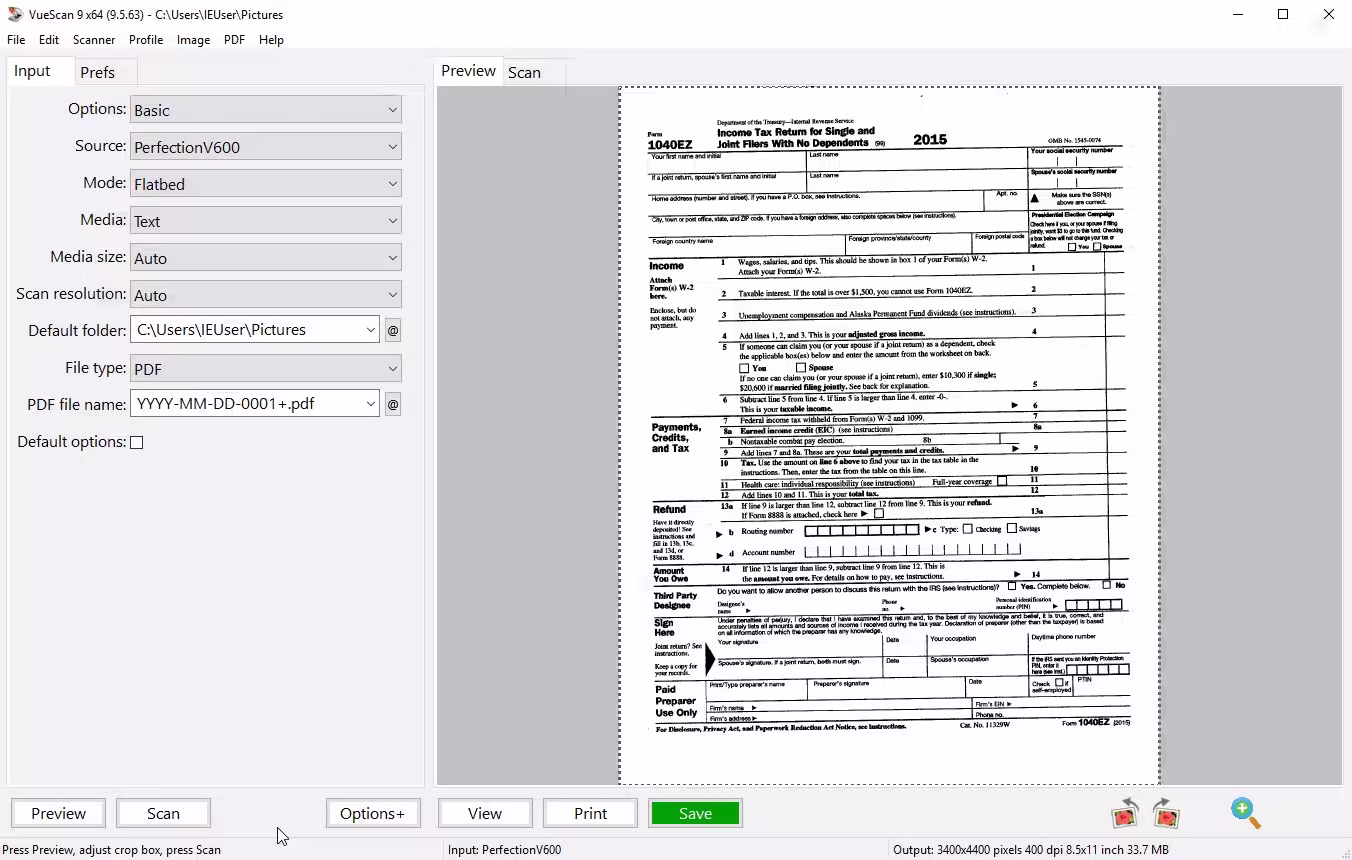Open the Profile menu
This screenshot has width=1352, height=860.
point(146,40)
